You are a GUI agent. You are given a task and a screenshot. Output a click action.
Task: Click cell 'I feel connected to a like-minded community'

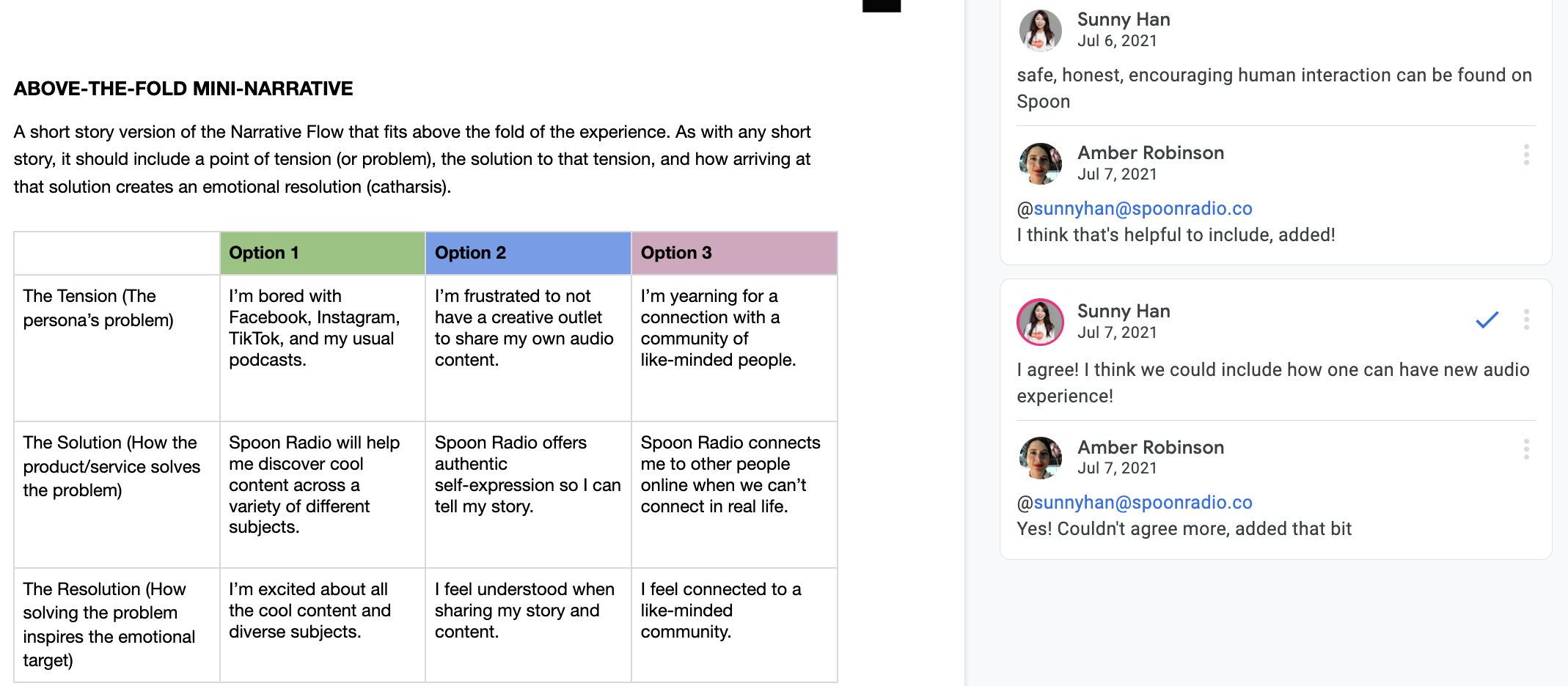tap(734, 625)
